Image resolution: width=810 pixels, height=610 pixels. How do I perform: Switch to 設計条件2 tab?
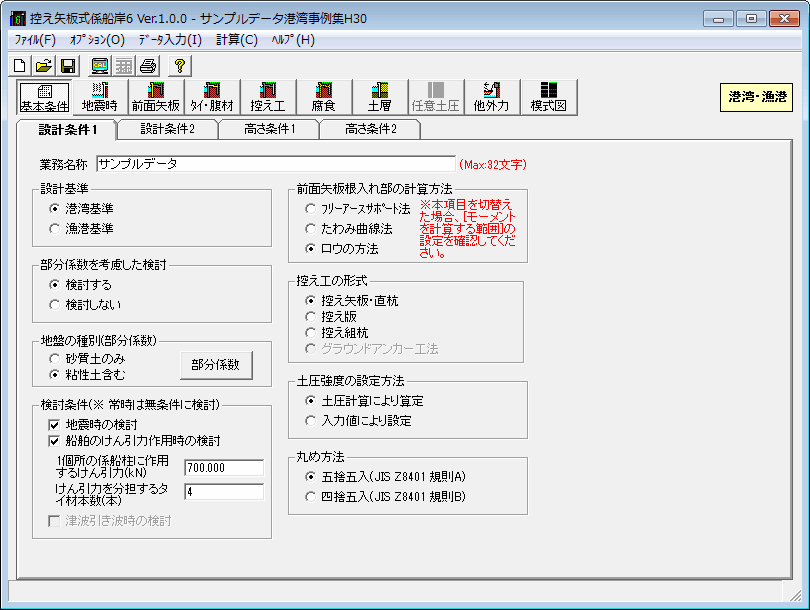click(167, 129)
